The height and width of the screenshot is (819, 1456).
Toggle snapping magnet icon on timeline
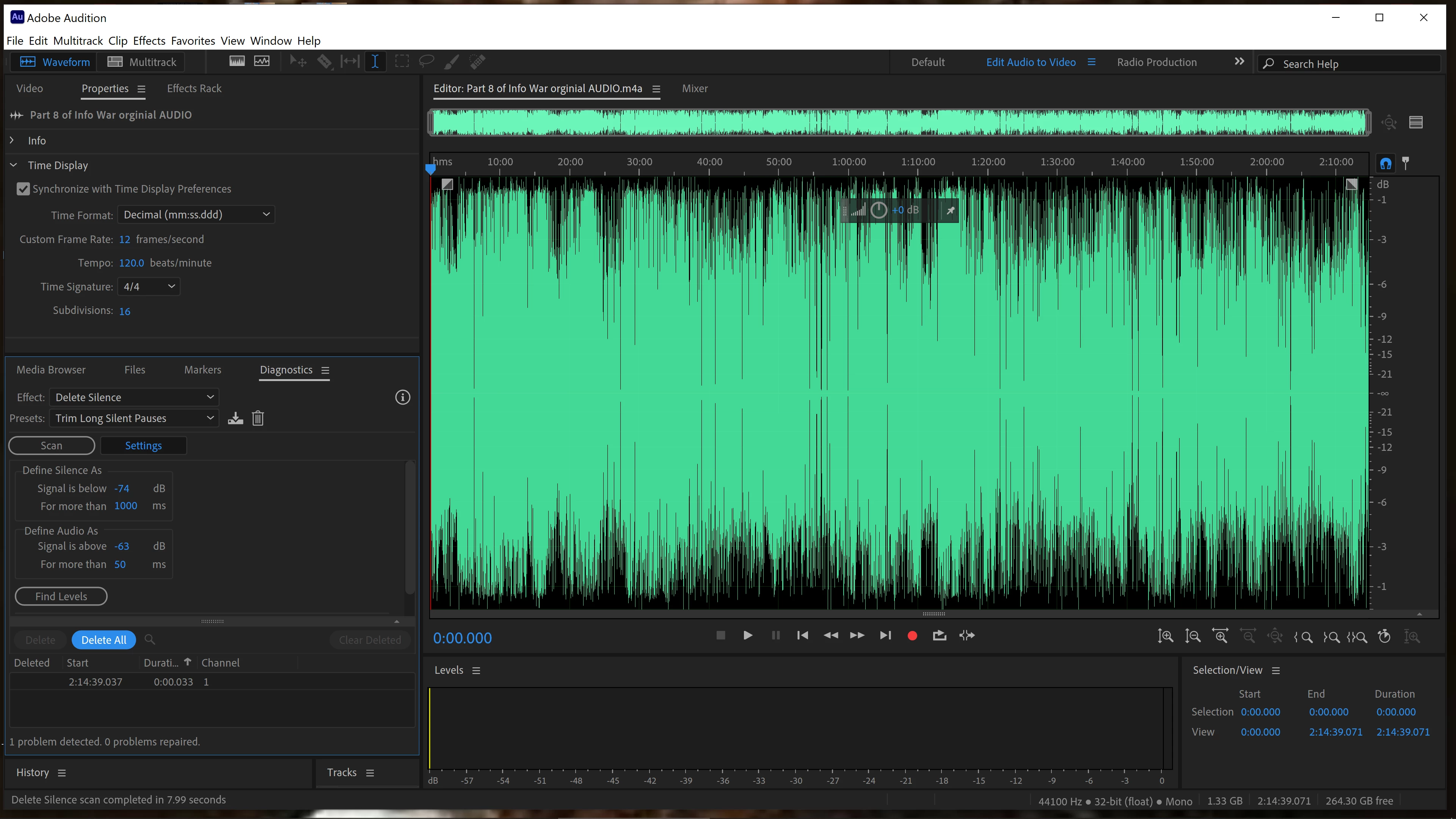pyautogui.click(x=1385, y=164)
